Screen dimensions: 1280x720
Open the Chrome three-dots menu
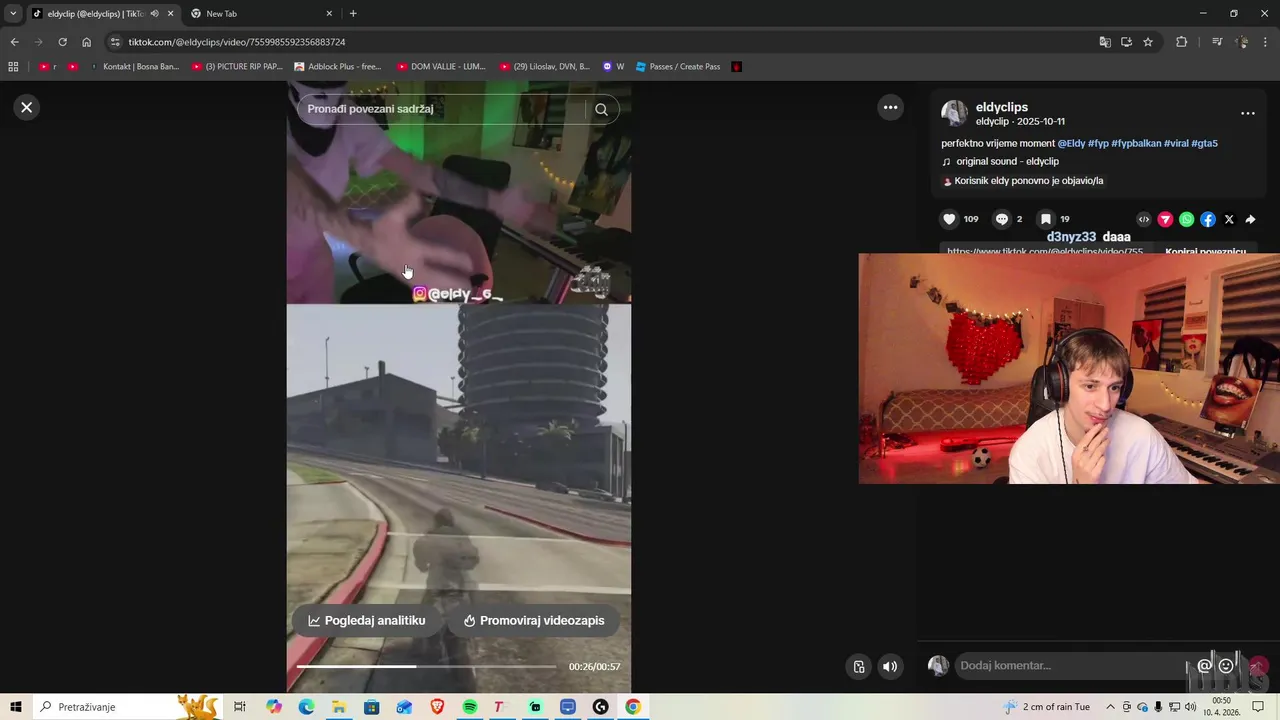[1266, 42]
